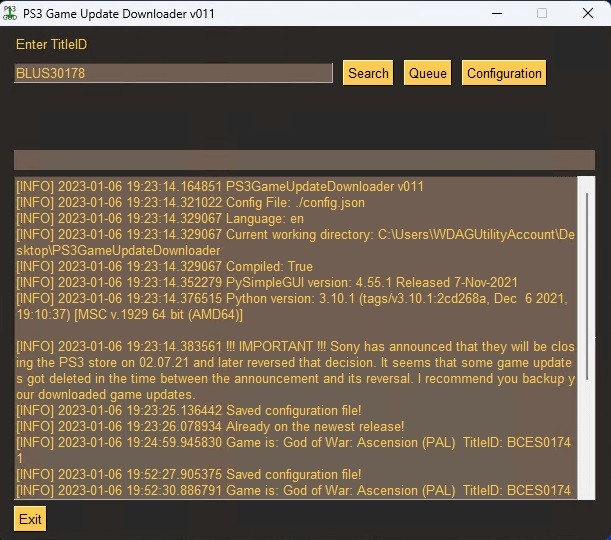Click log line 'Saved configuration file!' at 19:52:27
This screenshot has height=540, width=611.
click(189, 474)
